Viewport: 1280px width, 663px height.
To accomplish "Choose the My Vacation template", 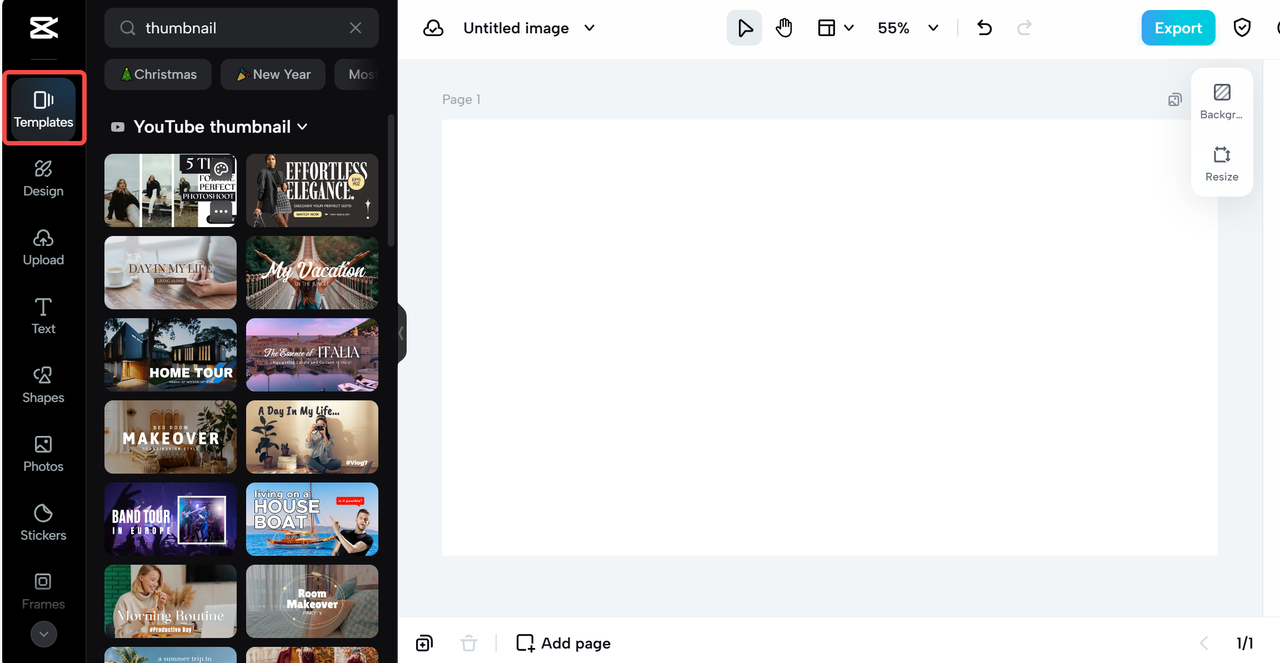I will coord(312,273).
